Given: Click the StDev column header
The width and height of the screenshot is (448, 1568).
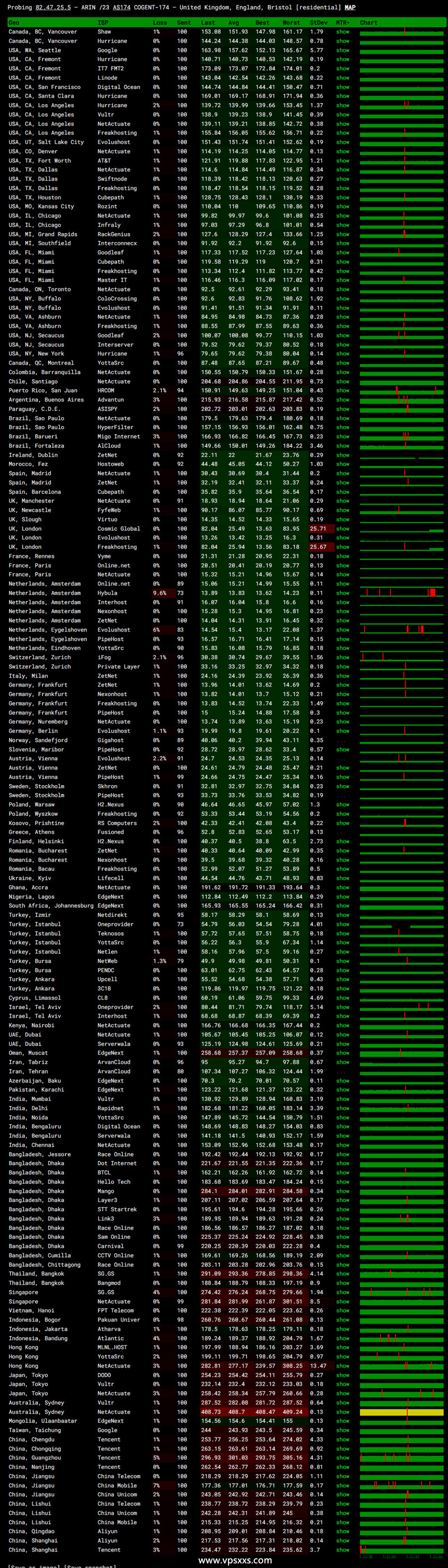Looking at the screenshot, I should [318, 22].
